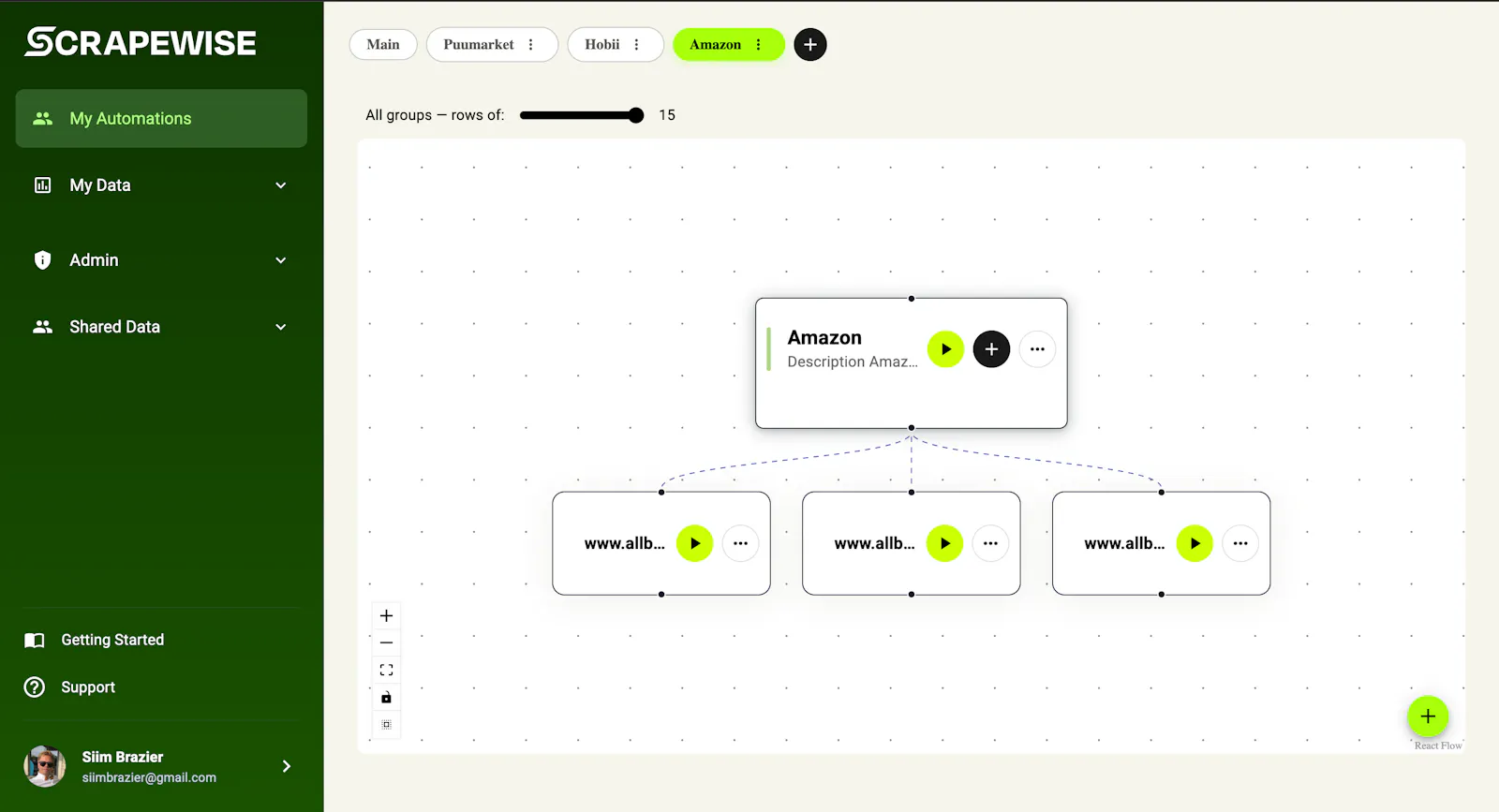
Task: Click the right node 'www.allb...' label
Action: coord(1125,543)
